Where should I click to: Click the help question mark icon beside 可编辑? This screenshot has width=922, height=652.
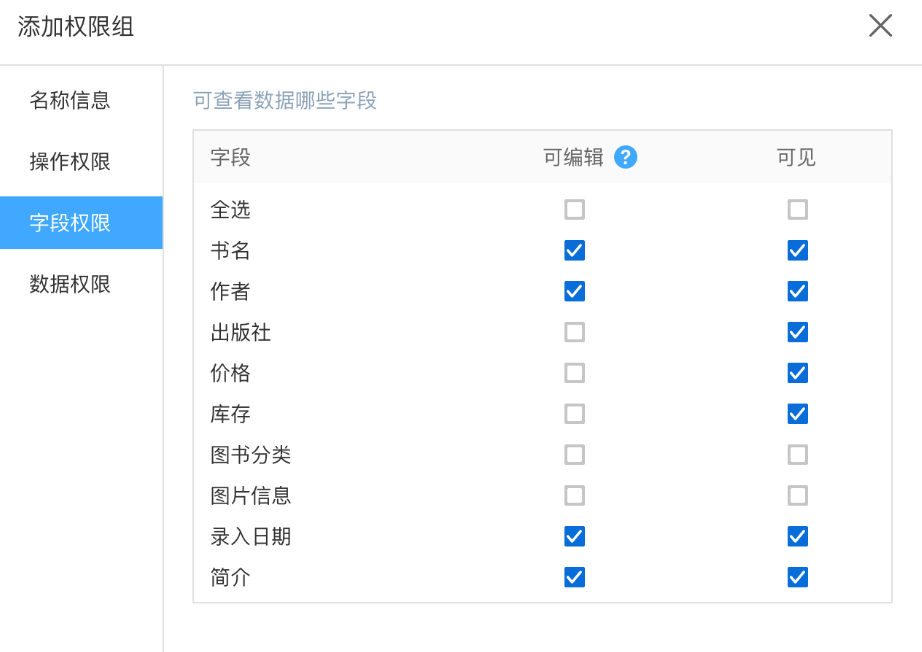pyautogui.click(x=626, y=157)
